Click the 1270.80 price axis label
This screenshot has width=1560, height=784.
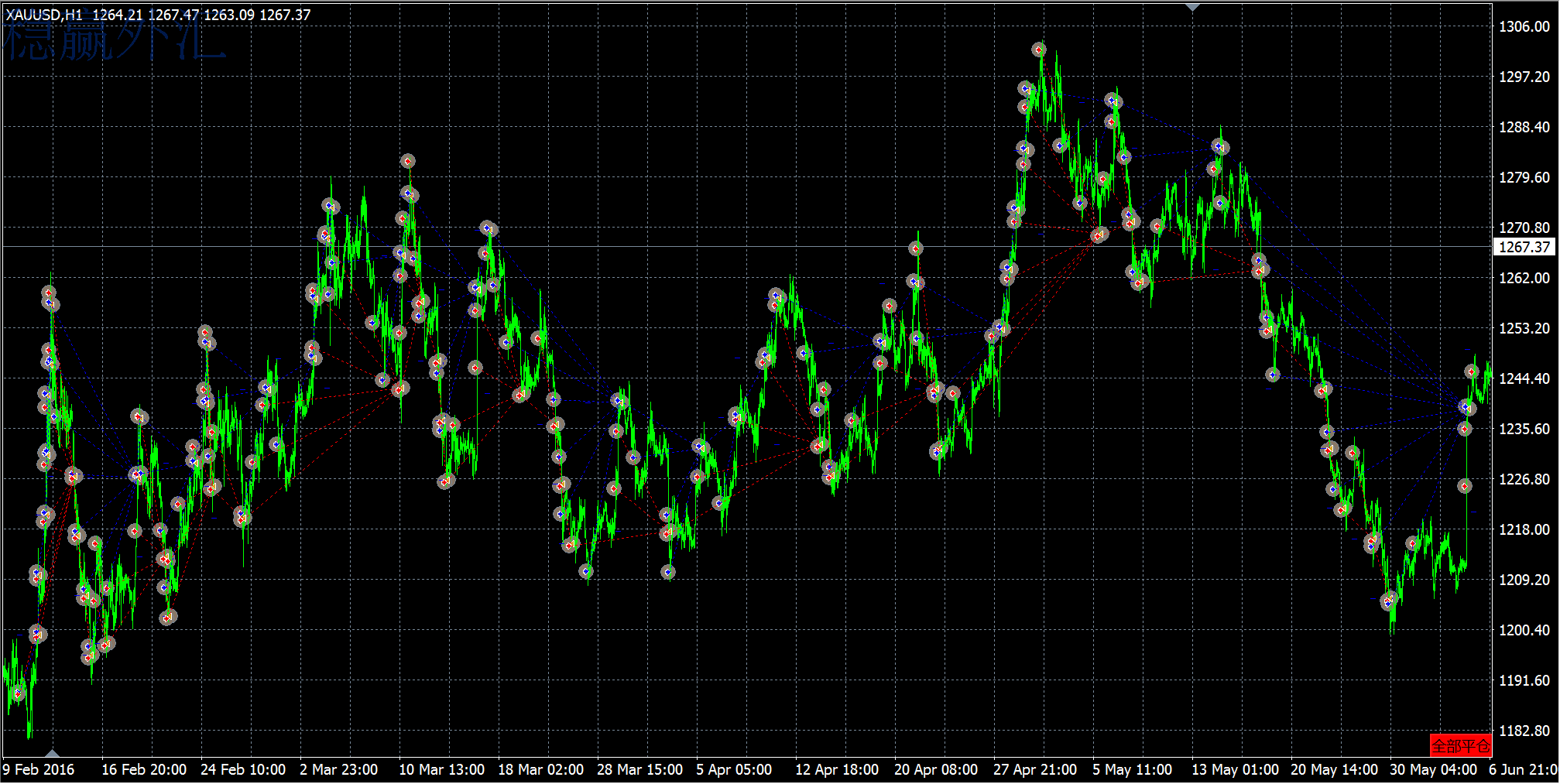pos(1524,228)
